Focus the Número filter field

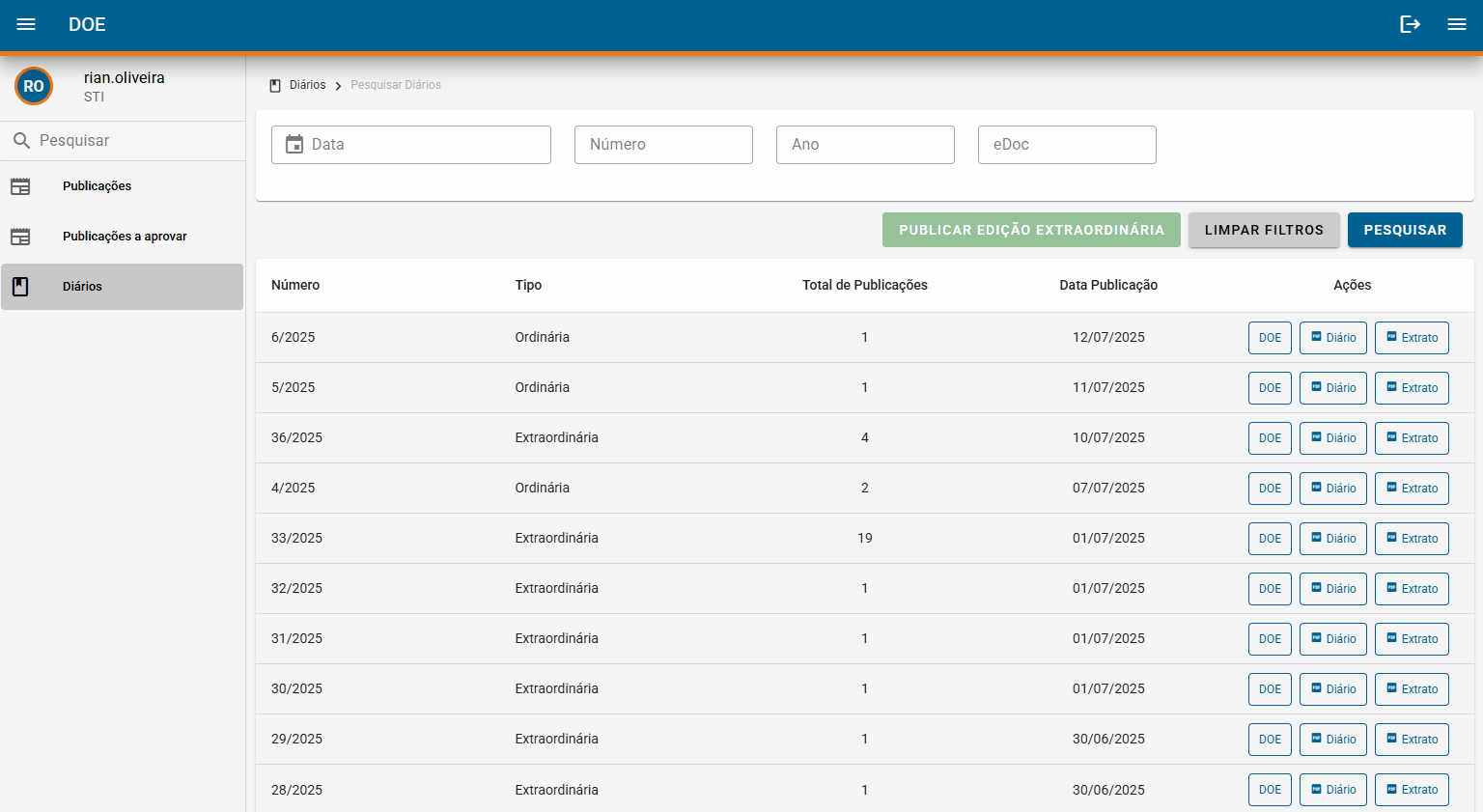click(x=663, y=145)
